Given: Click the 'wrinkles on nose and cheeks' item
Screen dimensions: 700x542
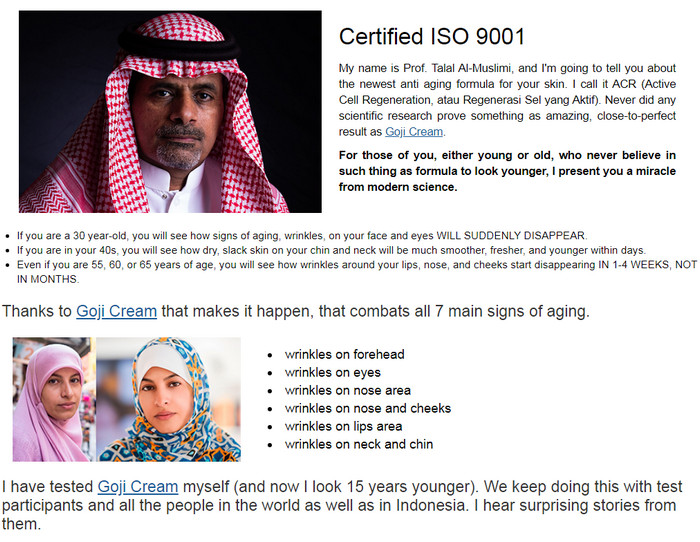Looking at the screenshot, I should [x=368, y=408].
